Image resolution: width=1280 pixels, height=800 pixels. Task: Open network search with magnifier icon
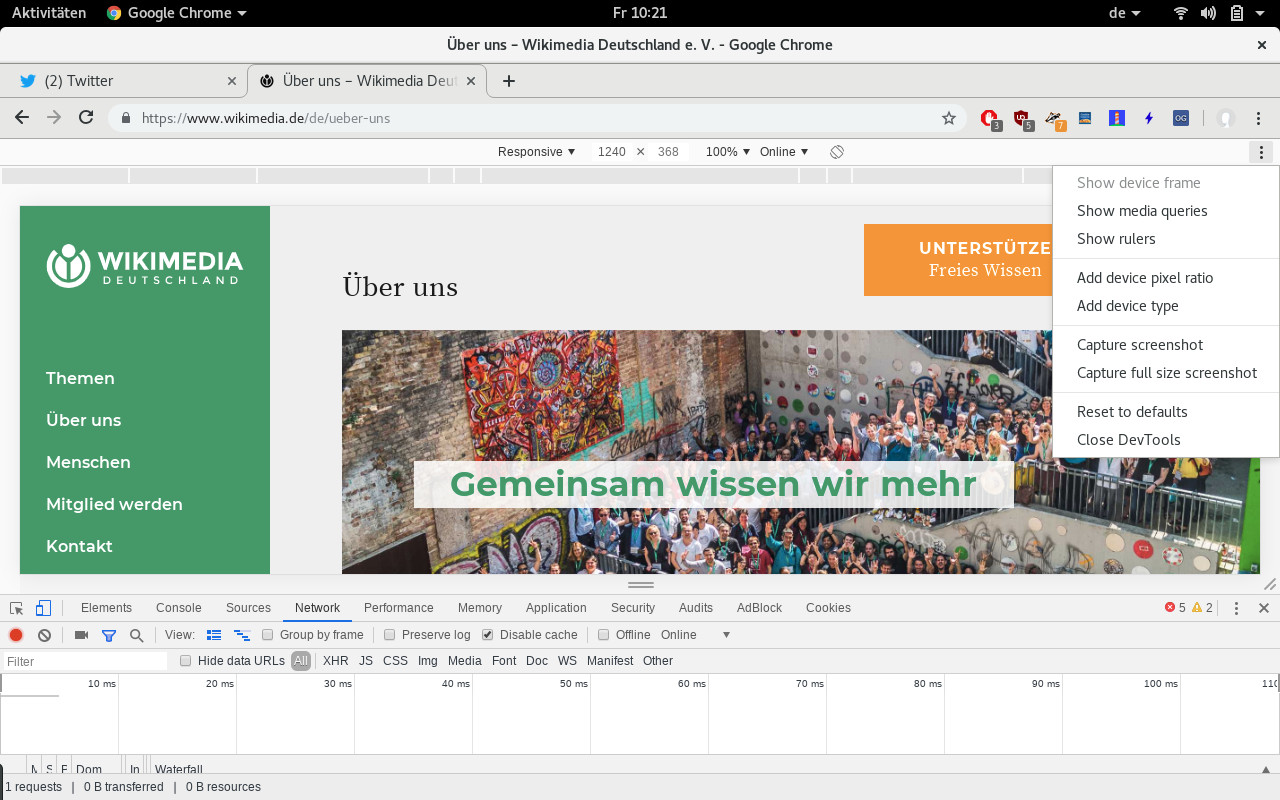137,635
